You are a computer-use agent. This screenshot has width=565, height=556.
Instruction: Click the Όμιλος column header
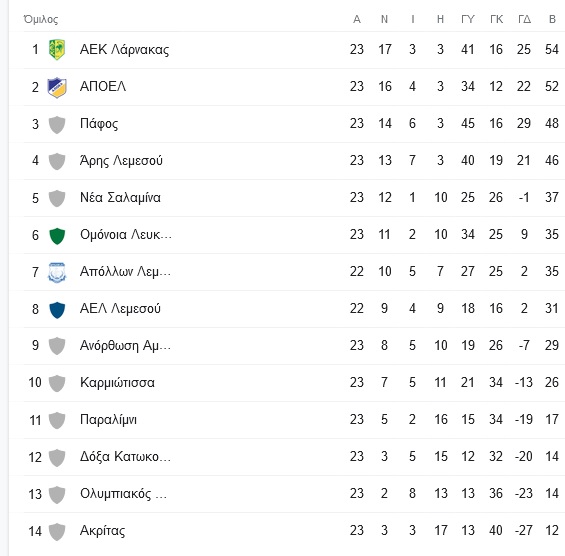(41, 19)
